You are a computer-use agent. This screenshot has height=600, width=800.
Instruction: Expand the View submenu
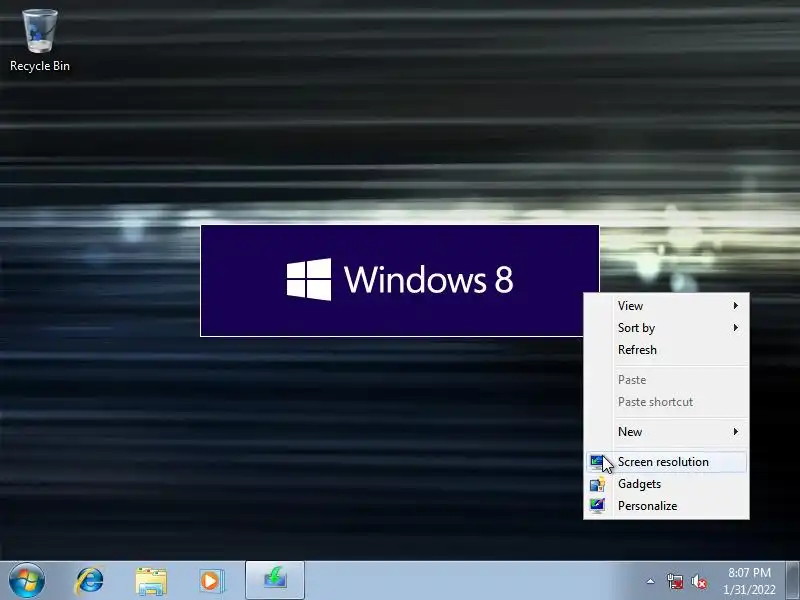tap(666, 306)
